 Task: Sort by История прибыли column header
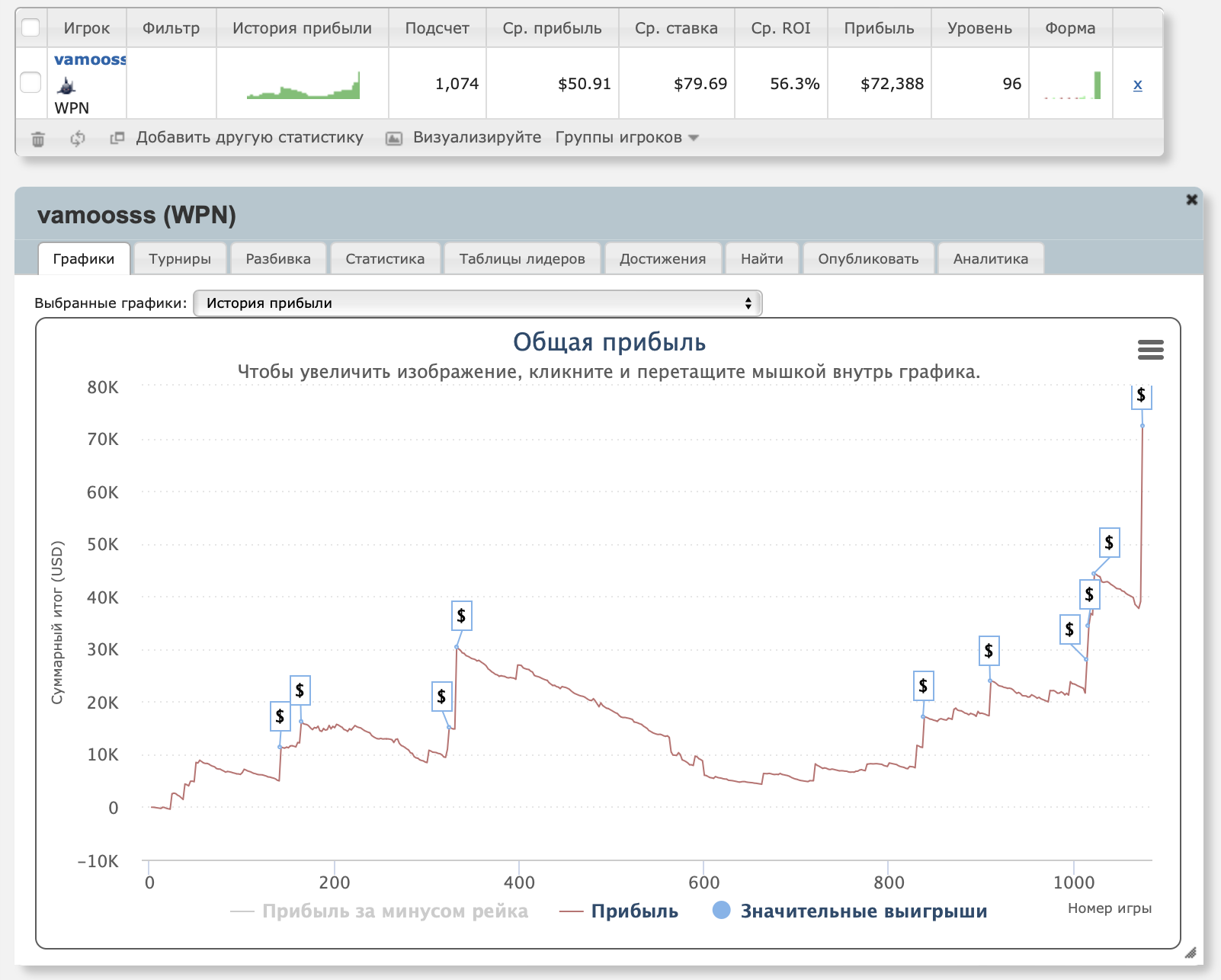pos(302,28)
